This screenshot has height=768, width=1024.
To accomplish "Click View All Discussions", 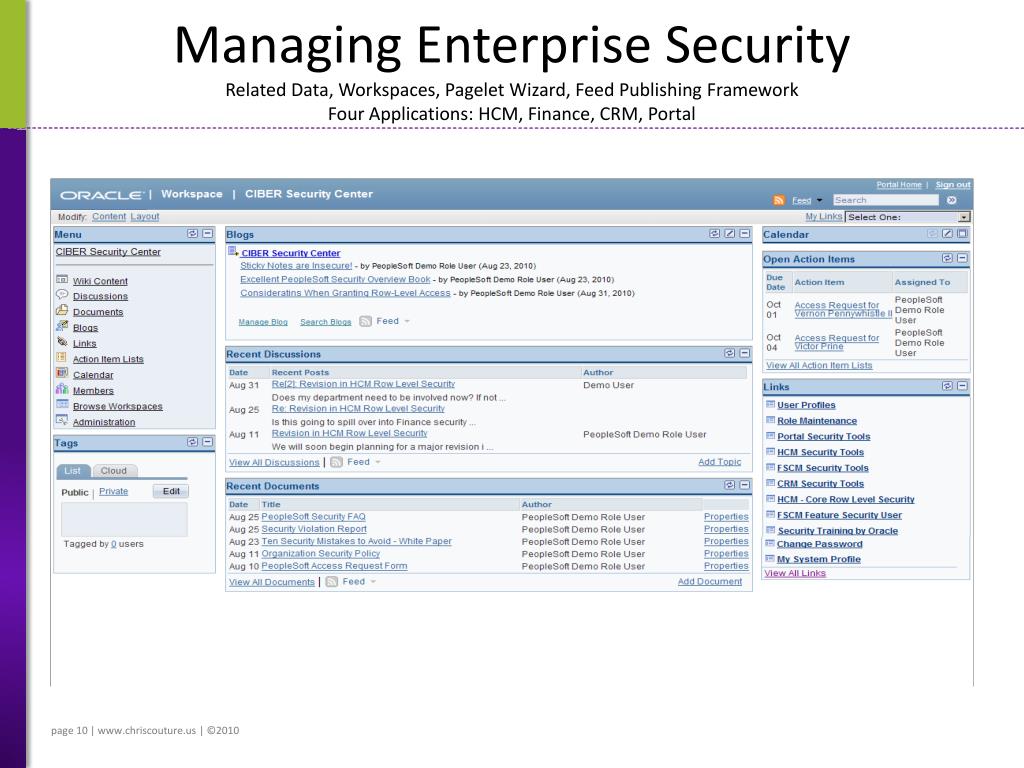I will (274, 462).
